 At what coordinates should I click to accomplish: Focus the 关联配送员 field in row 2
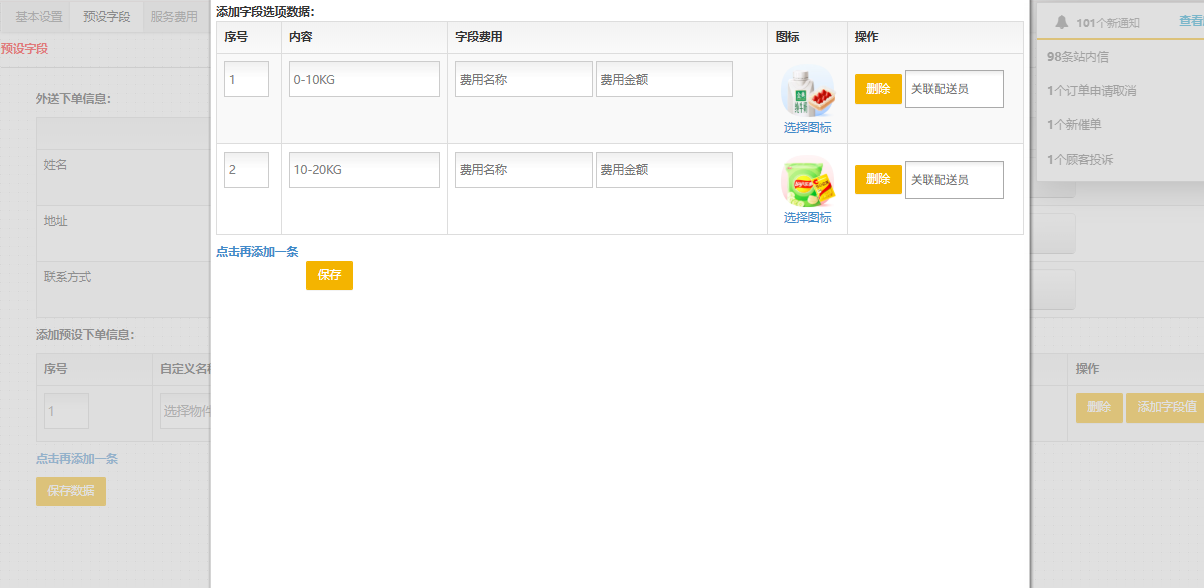(953, 180)
